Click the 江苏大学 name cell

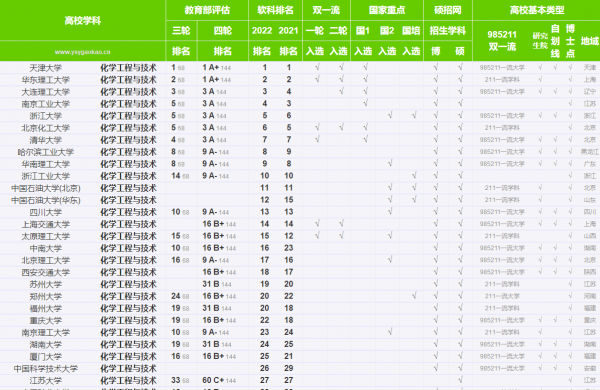click(46, 381)
